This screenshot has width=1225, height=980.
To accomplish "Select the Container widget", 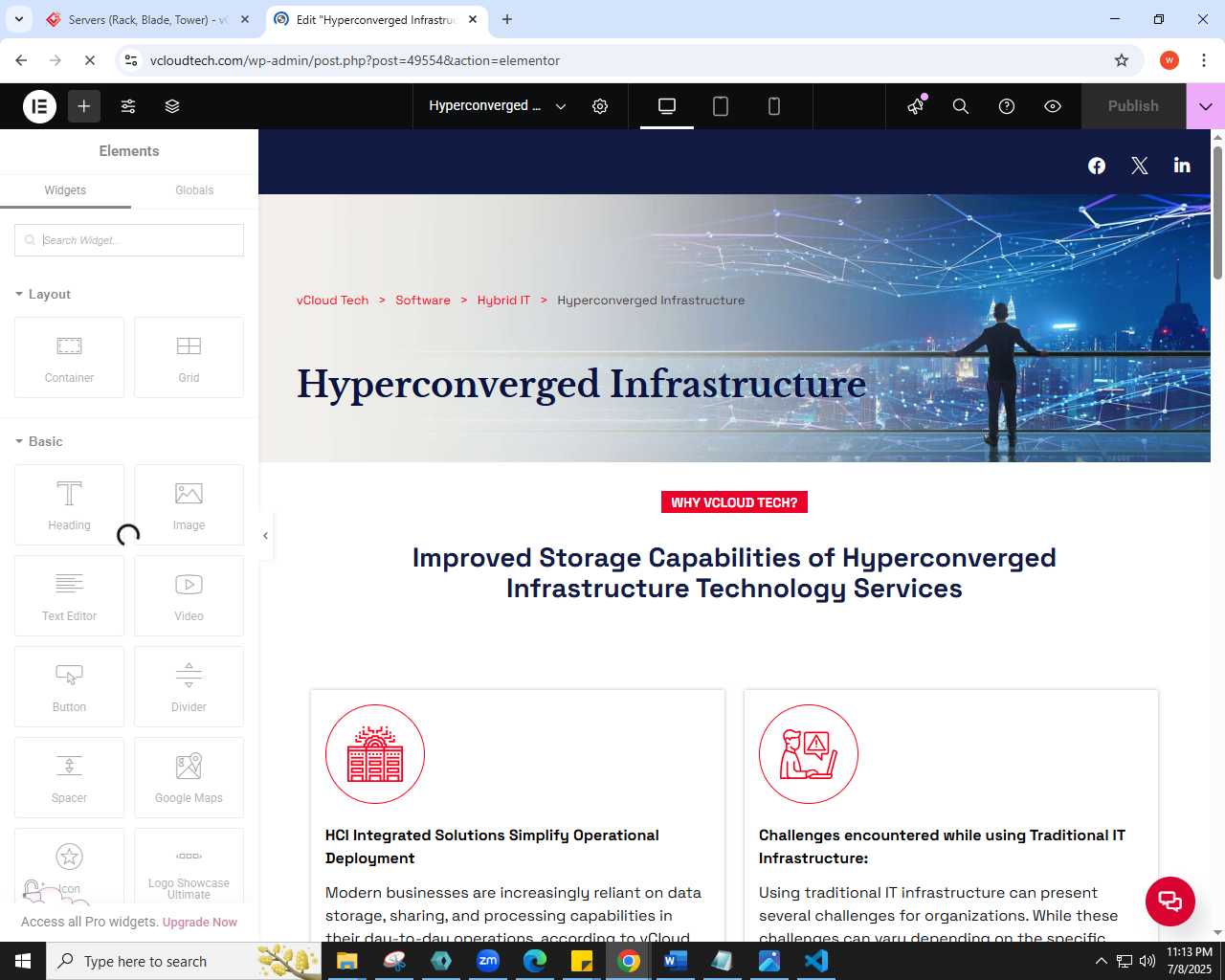I will 69,357.
